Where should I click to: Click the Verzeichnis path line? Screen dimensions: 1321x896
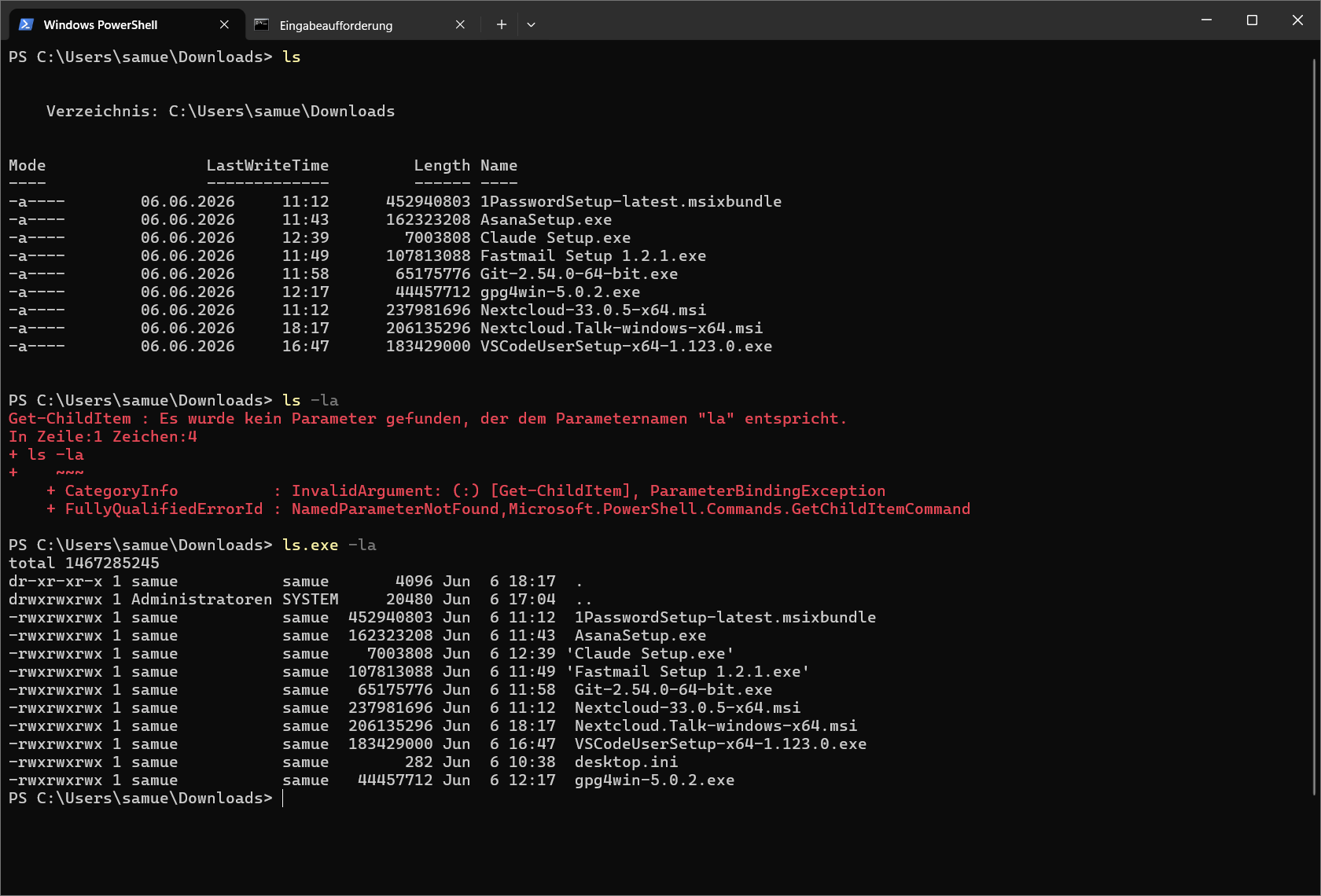click(220, 111)
